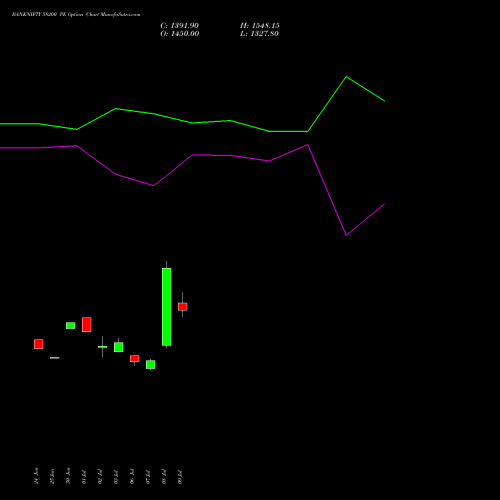Click the open value O: 1450.00
Viewport: 500px width, 500px height.
click(x=180, y=34)
